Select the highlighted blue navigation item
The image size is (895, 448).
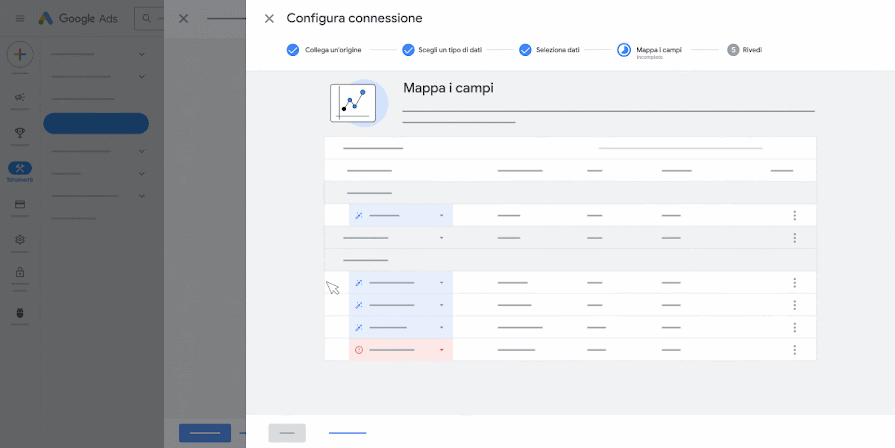96,123
